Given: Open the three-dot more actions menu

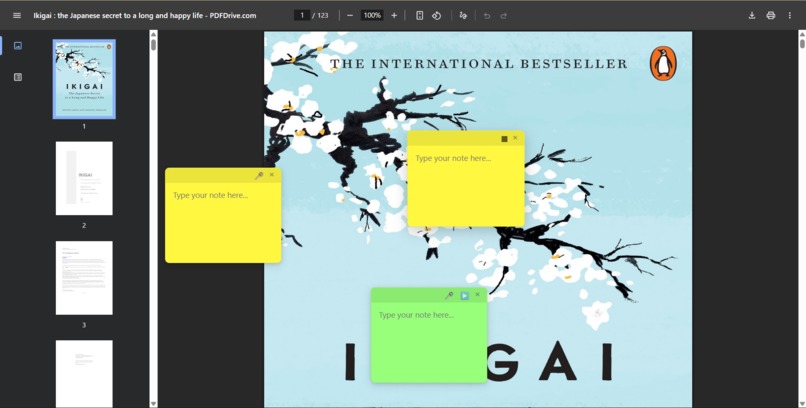Looking at the screenshot, I should pyautogui.click(x=790, y=15).
